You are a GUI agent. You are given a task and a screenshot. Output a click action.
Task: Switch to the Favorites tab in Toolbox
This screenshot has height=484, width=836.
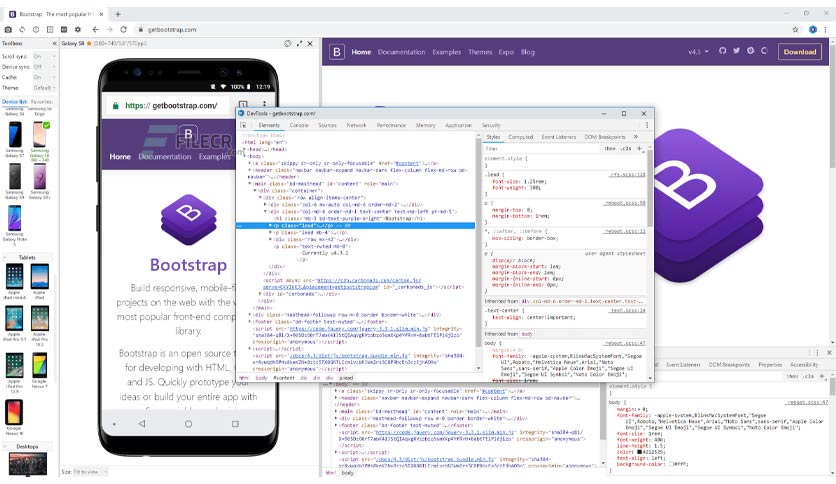pos(41,102)
